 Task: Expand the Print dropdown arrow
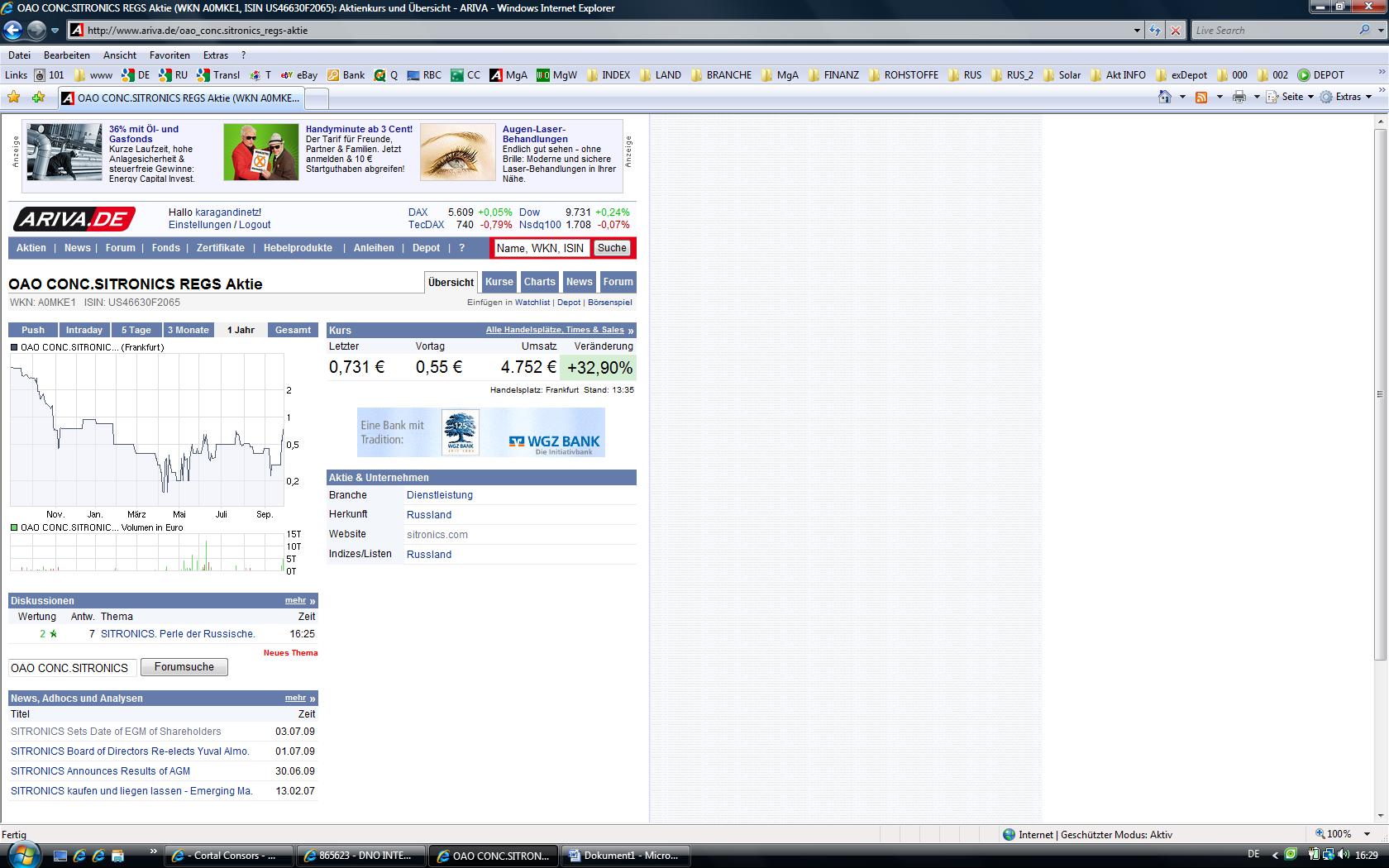click(x=1256, y=97)
